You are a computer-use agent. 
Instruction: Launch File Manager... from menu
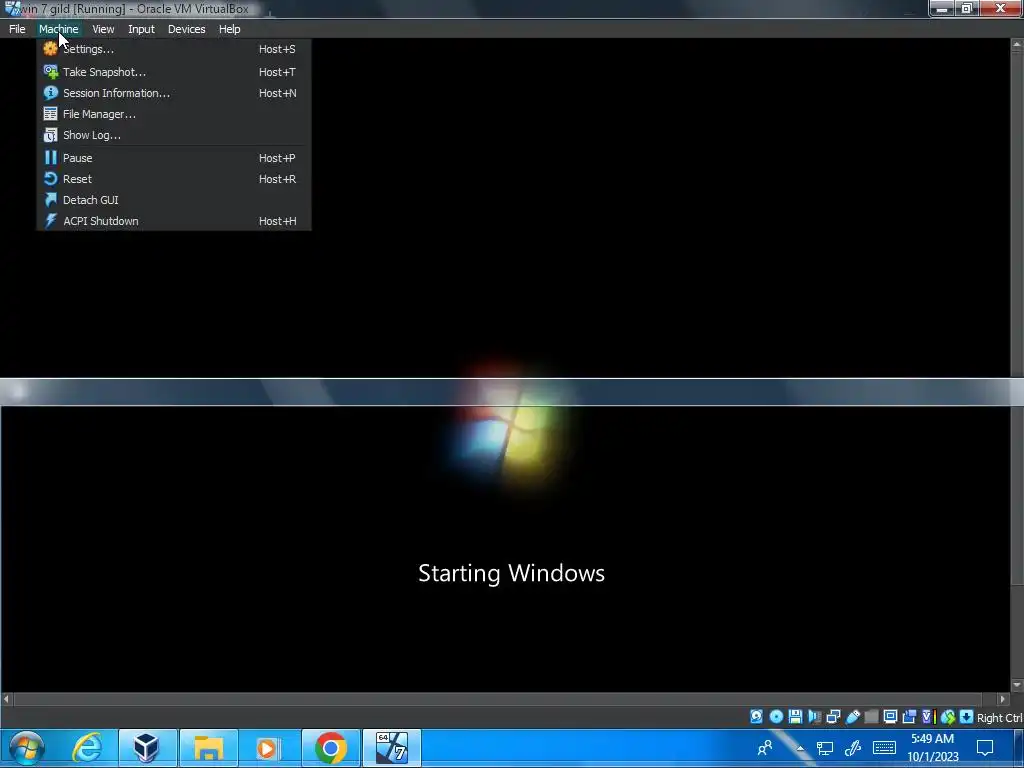(x=173, y=114)
